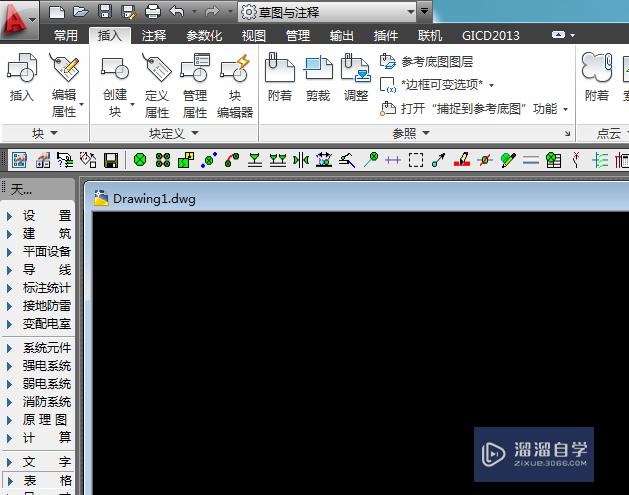The height and width of the screenshot is (495, 629).
Task: Expand the 标注统计 menu item
Action: (39, 288)
